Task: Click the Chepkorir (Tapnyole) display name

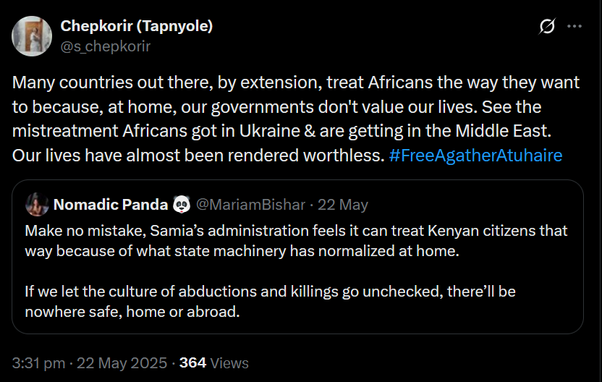Action: (x=136, y=26)
